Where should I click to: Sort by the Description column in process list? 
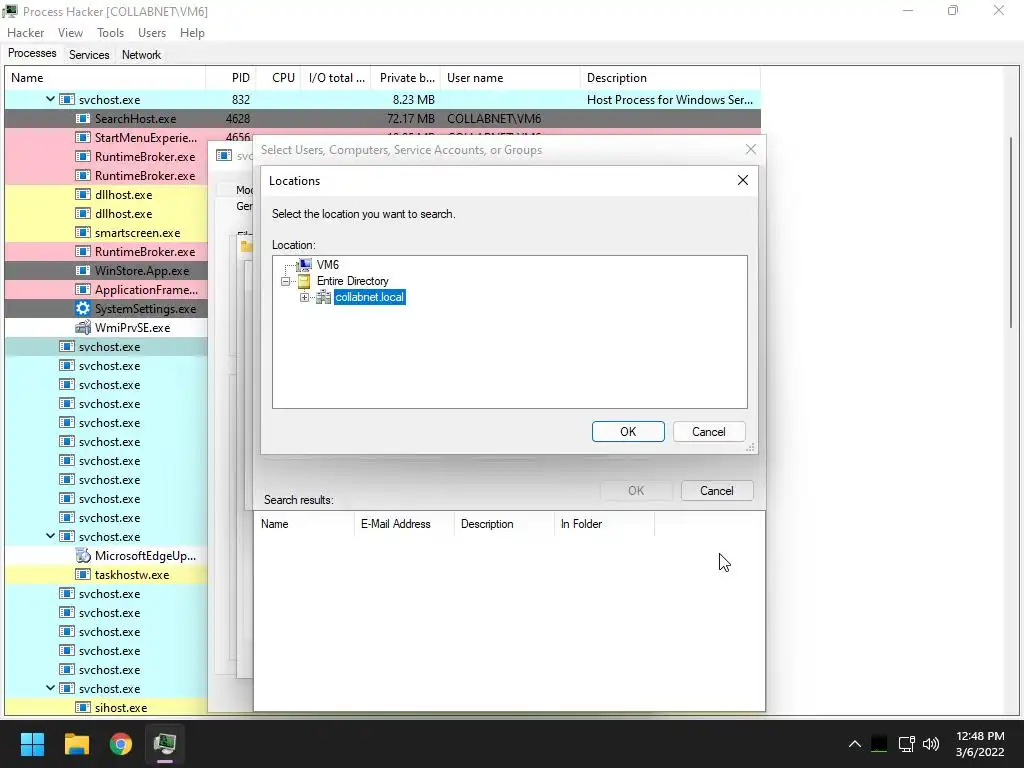coord(670,78)
